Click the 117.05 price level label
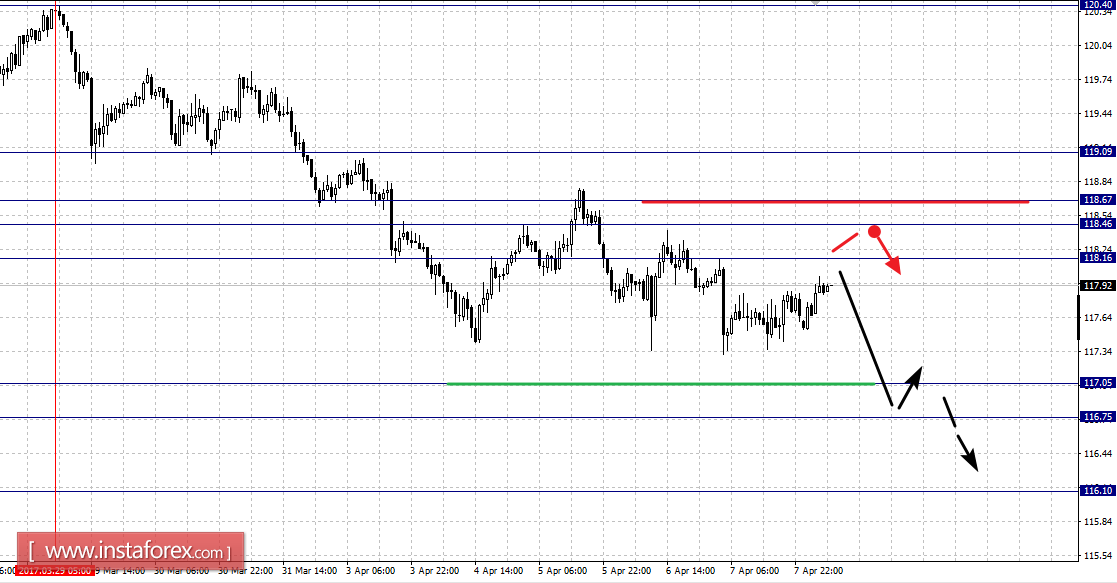Image resolution: width=1117 pixels, height=583 pixels. [x=1098, y=383]
